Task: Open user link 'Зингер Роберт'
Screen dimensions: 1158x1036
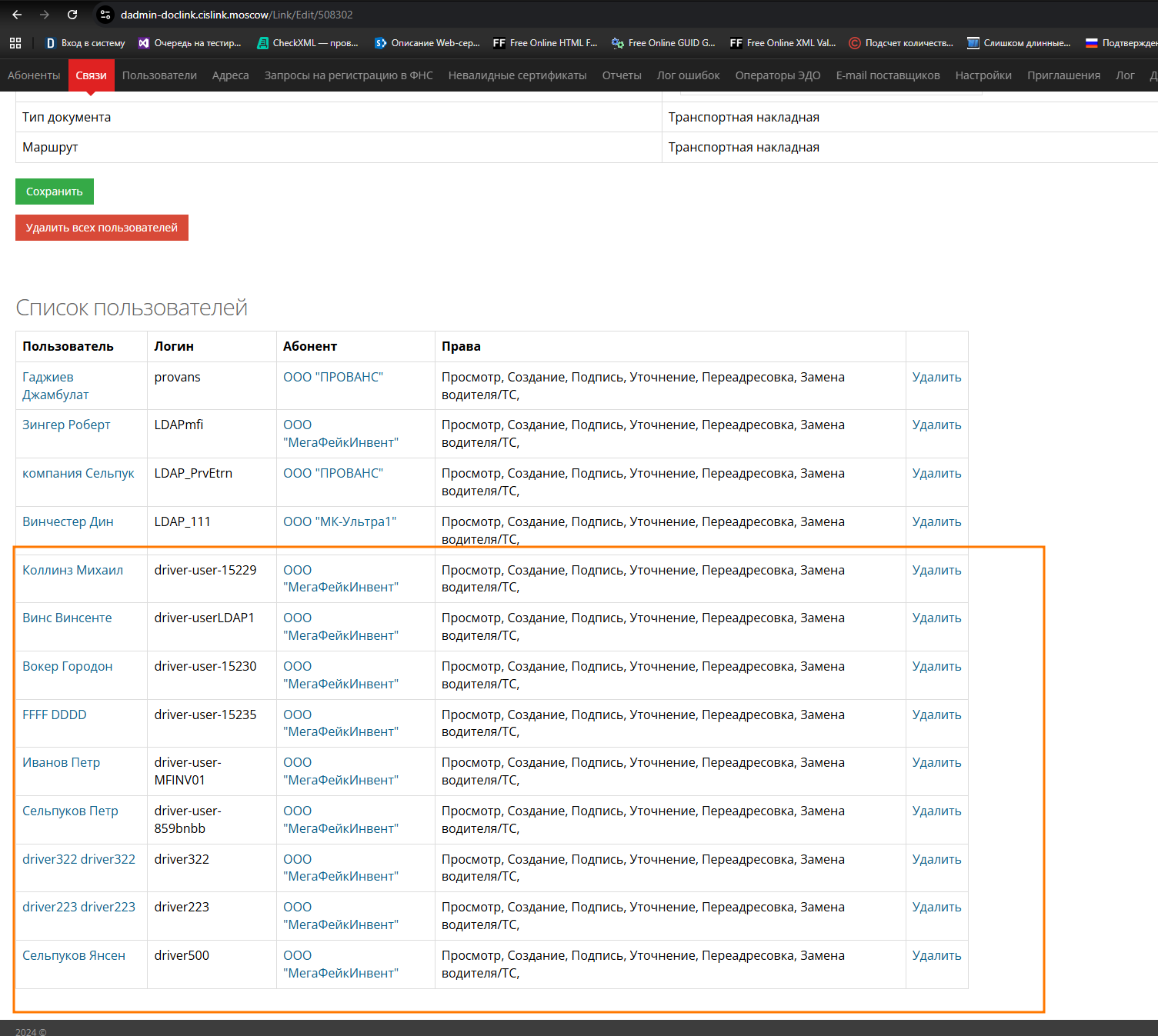Action: click(66, 425)
